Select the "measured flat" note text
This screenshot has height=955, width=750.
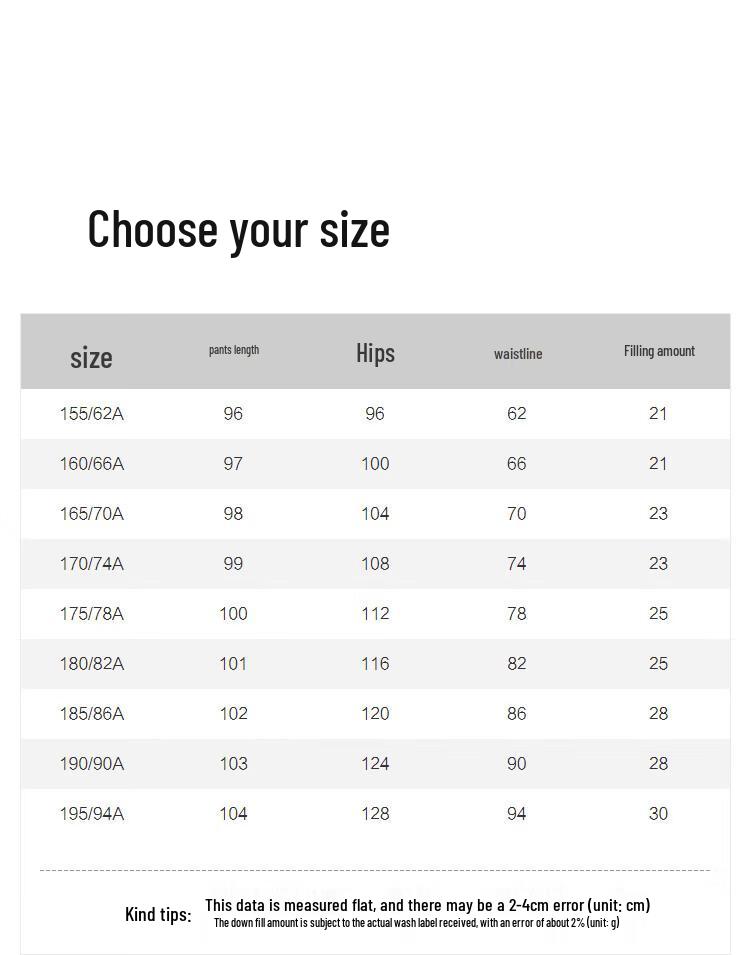(427, 905)
